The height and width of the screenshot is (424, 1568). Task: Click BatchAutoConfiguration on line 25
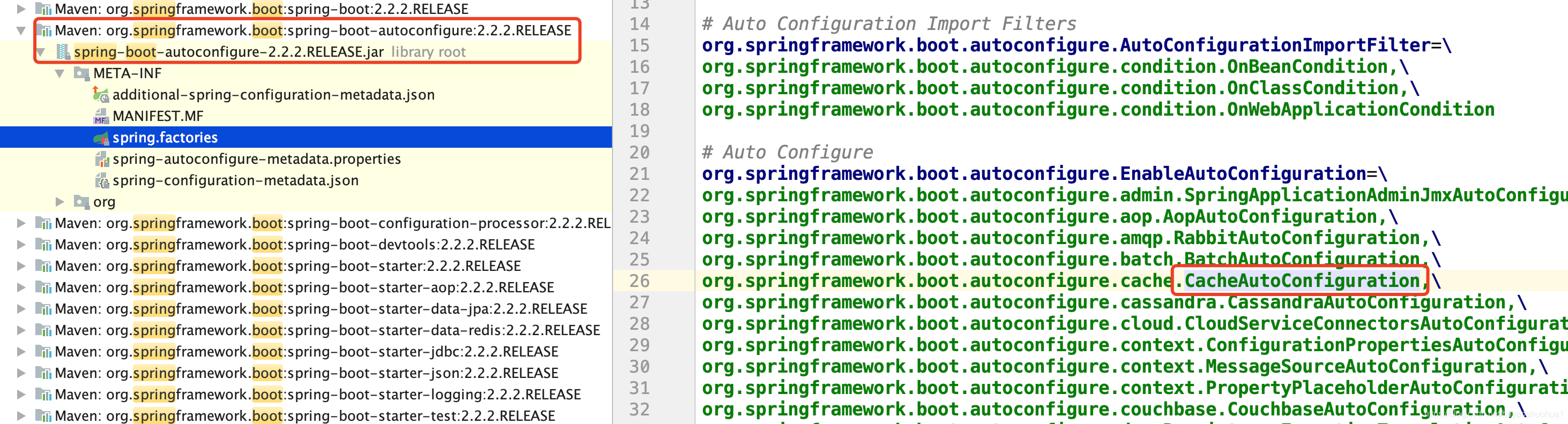[1302, 260]
